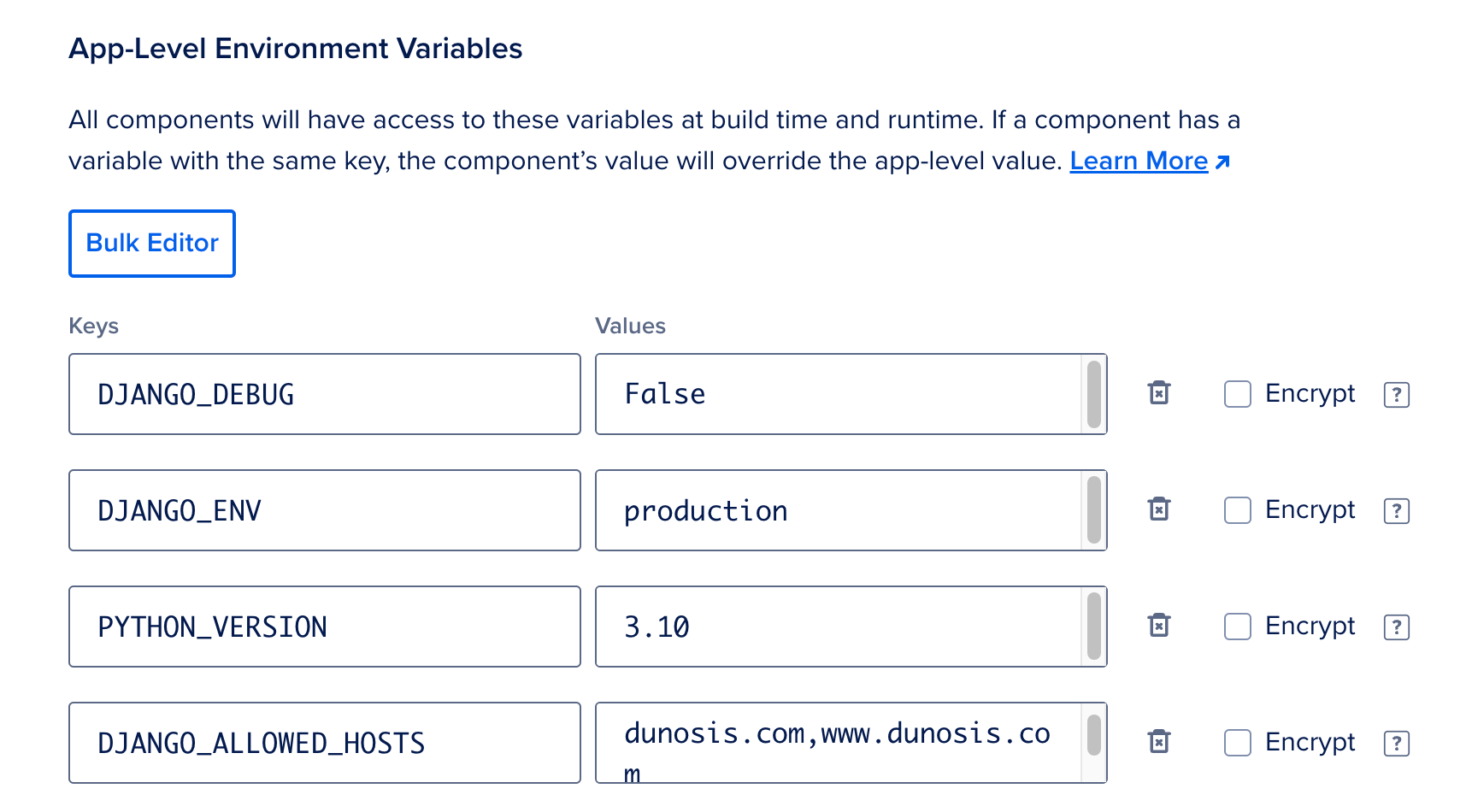Click scrollbar in the 3.10 value box
The image size is (1472, 812).
point(1093,627)
